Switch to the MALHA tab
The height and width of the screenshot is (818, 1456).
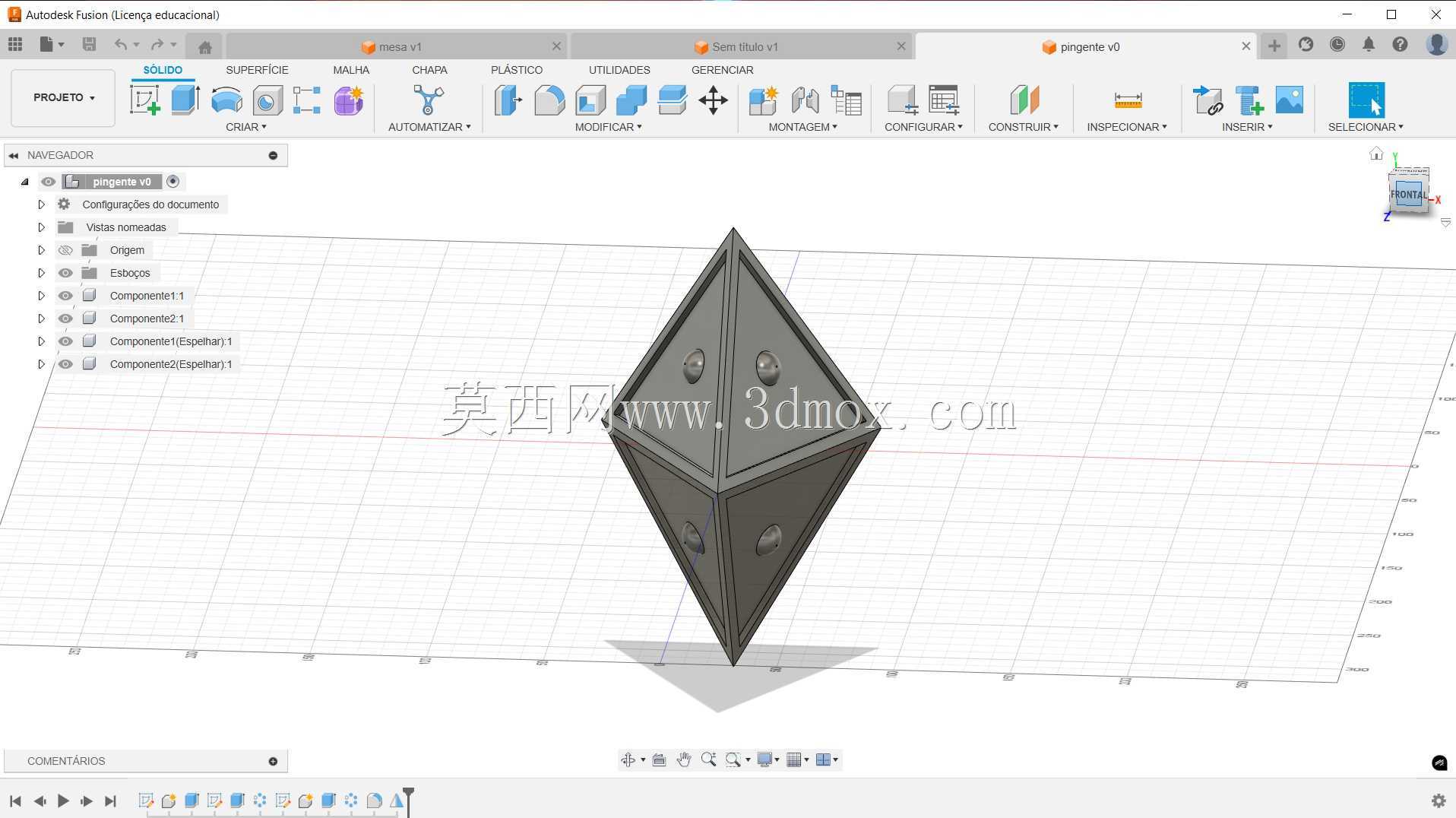tap(351, 70)
